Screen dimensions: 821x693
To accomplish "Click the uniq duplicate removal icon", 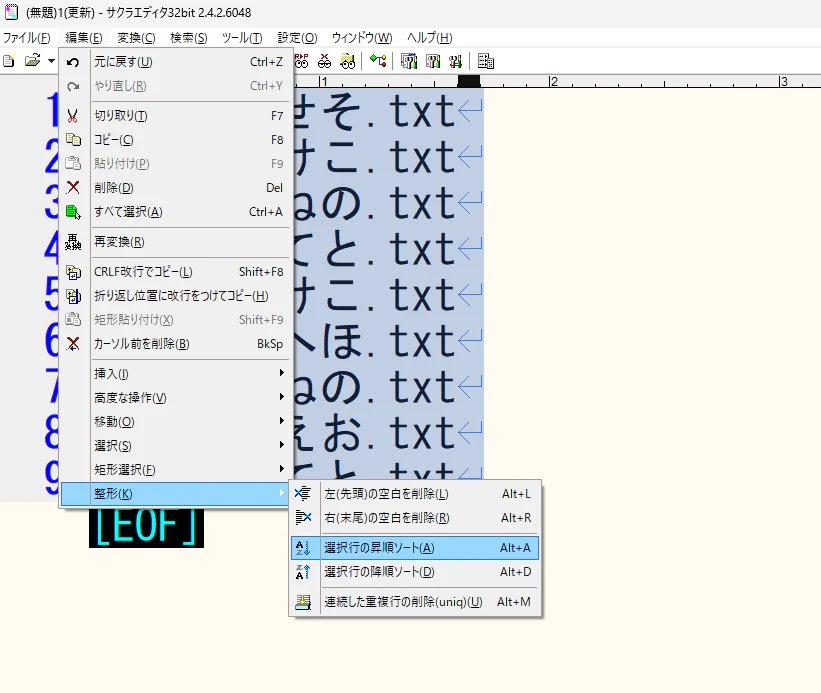I will pos(303,602).
